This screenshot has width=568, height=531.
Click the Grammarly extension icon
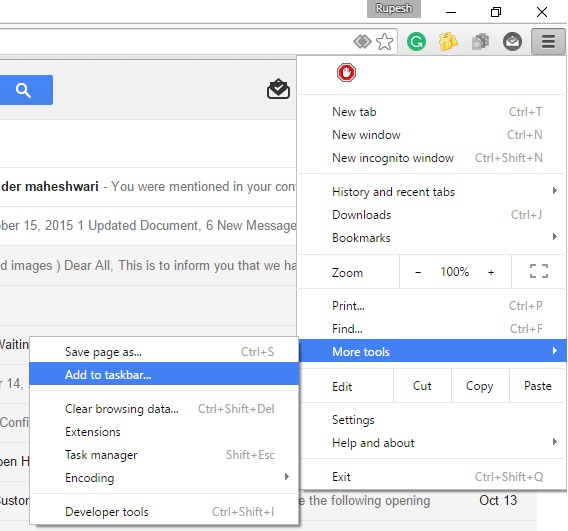(416, 41)
